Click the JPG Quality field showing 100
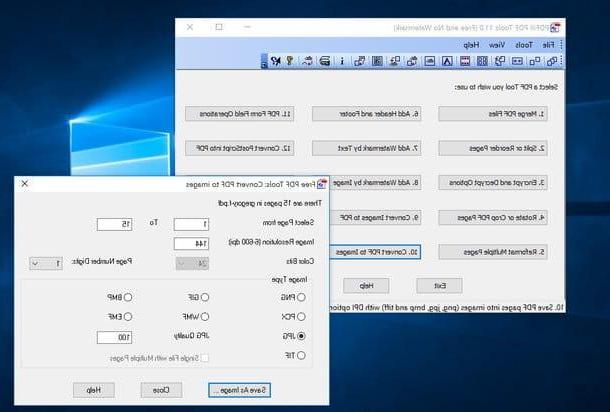The width and height of the screenshot is (610, 412). (x=114, y=338)
